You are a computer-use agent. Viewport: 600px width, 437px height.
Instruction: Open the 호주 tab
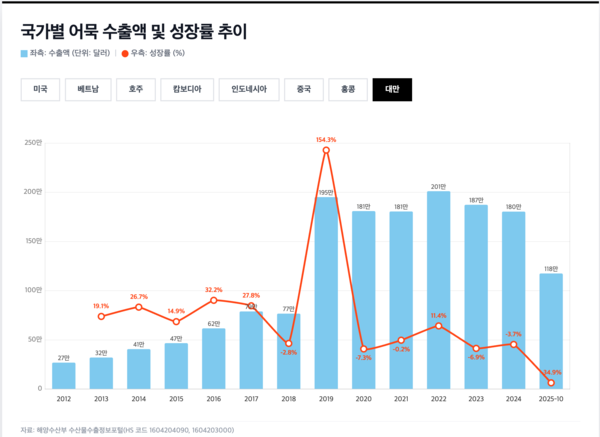tap(135, 89)
